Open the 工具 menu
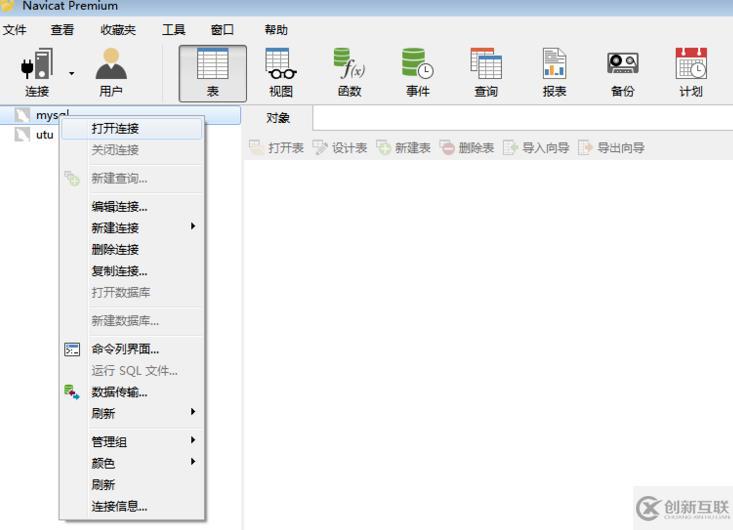This screenshot has width=733, height=530. pos(173,30)
